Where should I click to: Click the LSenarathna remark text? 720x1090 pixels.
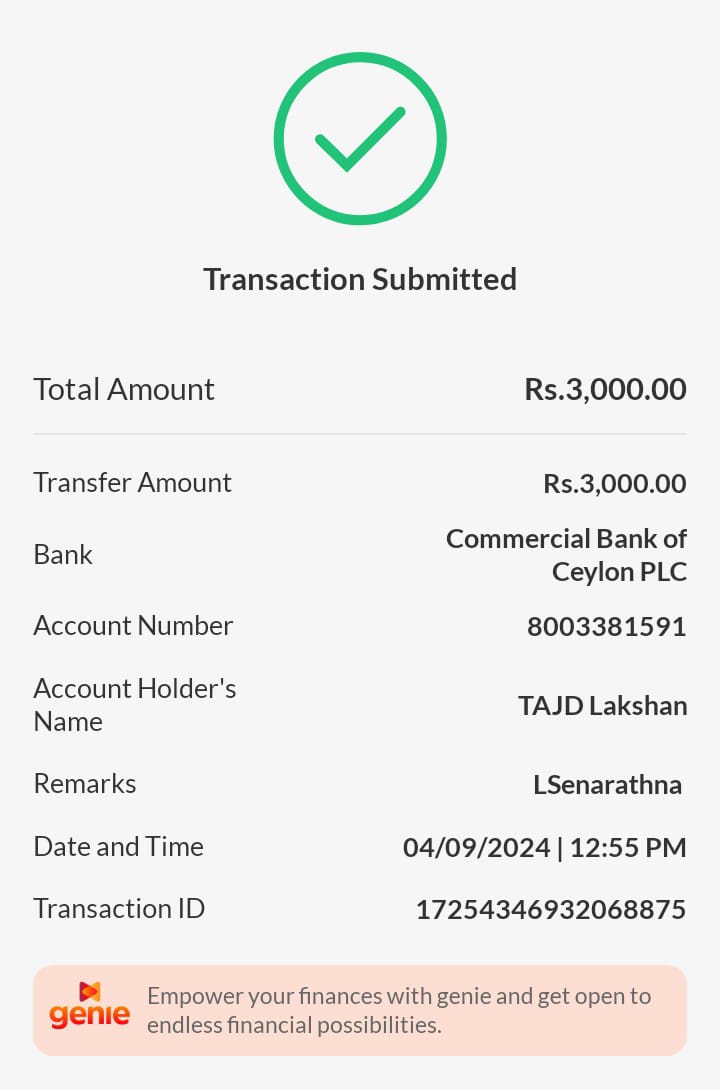click(607, 785)
